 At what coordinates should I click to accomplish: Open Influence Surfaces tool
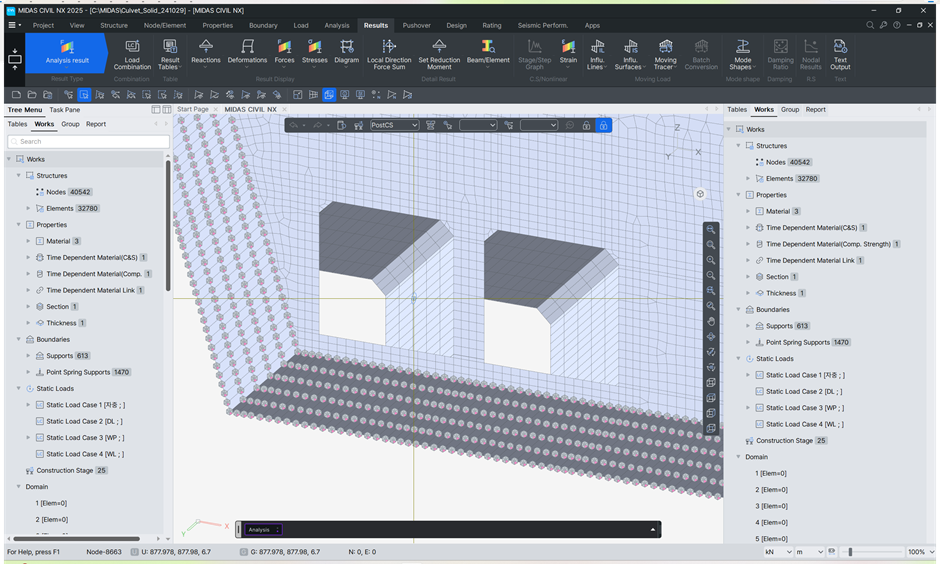pos(630,55)
